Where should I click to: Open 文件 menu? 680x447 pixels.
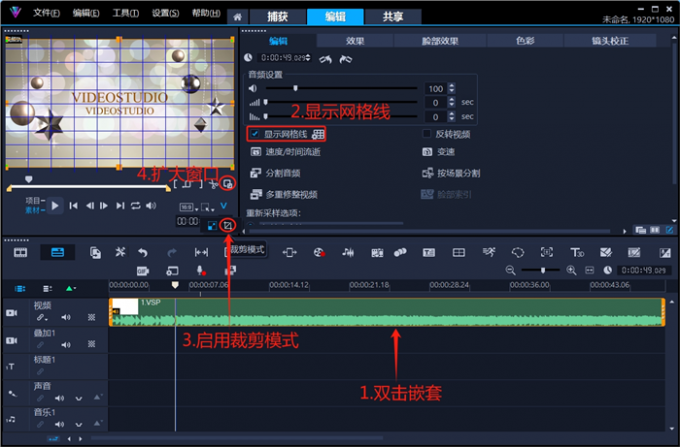[46, 13]
